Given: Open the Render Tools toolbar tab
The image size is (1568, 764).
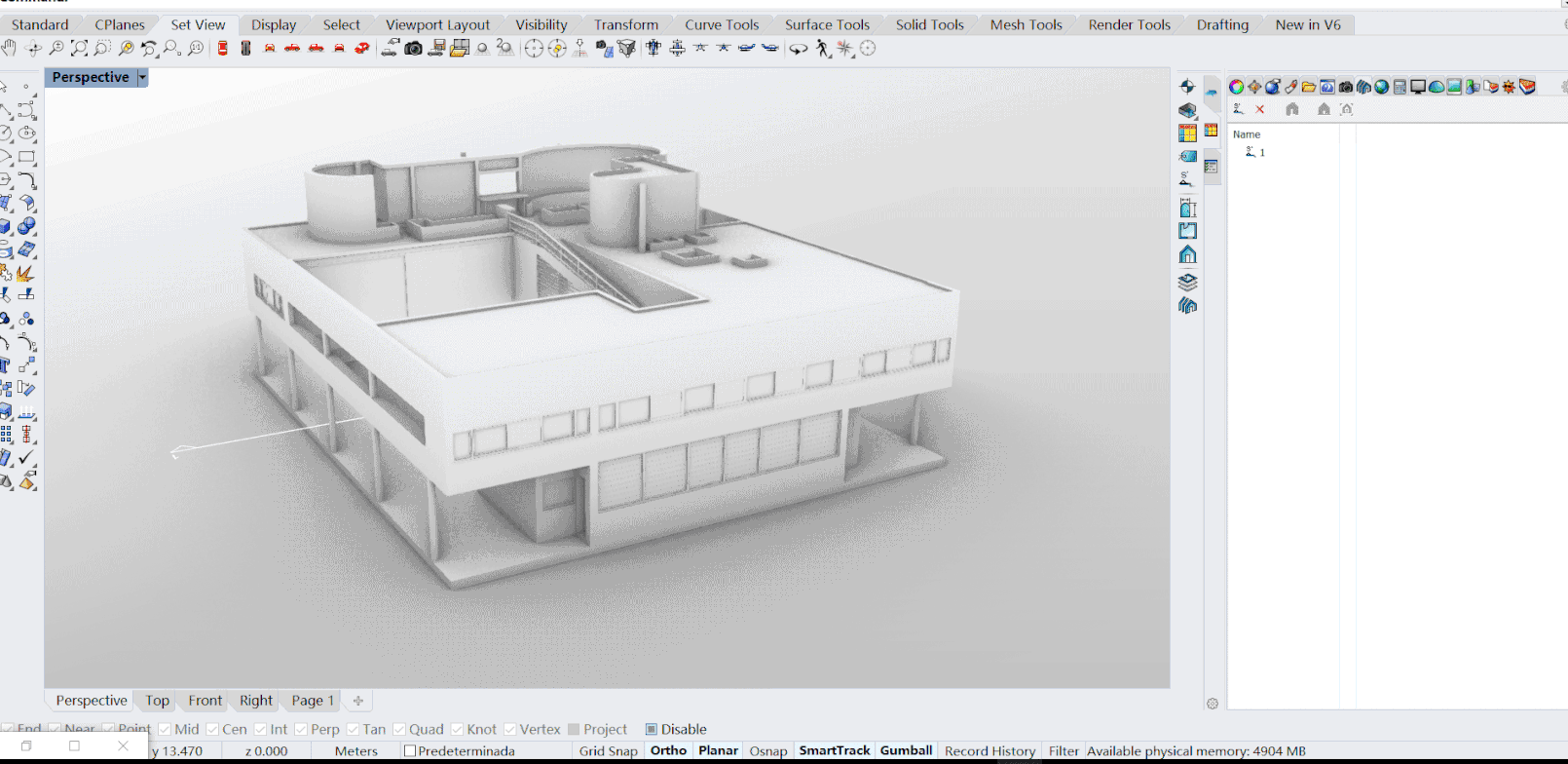Looking at the screenshot, I should point(1130,24).
